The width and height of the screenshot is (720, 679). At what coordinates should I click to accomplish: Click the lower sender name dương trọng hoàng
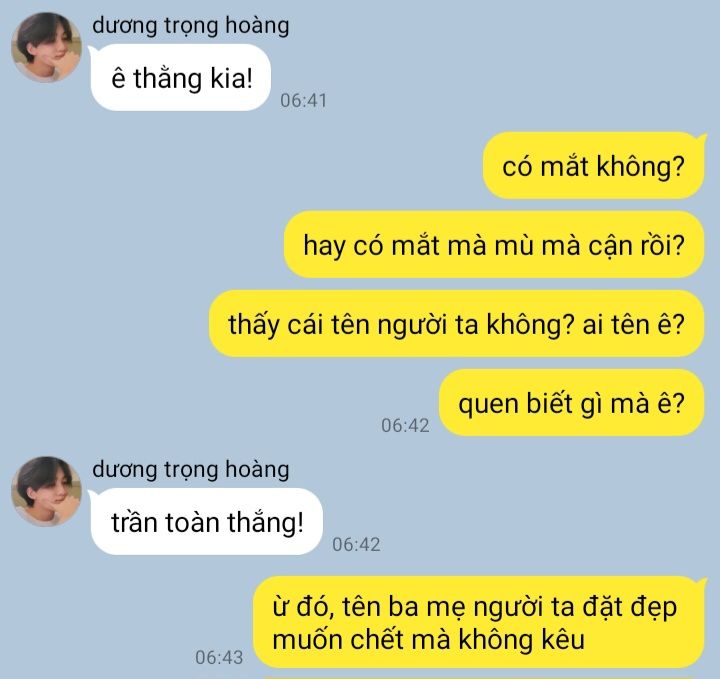coord(191,469)
